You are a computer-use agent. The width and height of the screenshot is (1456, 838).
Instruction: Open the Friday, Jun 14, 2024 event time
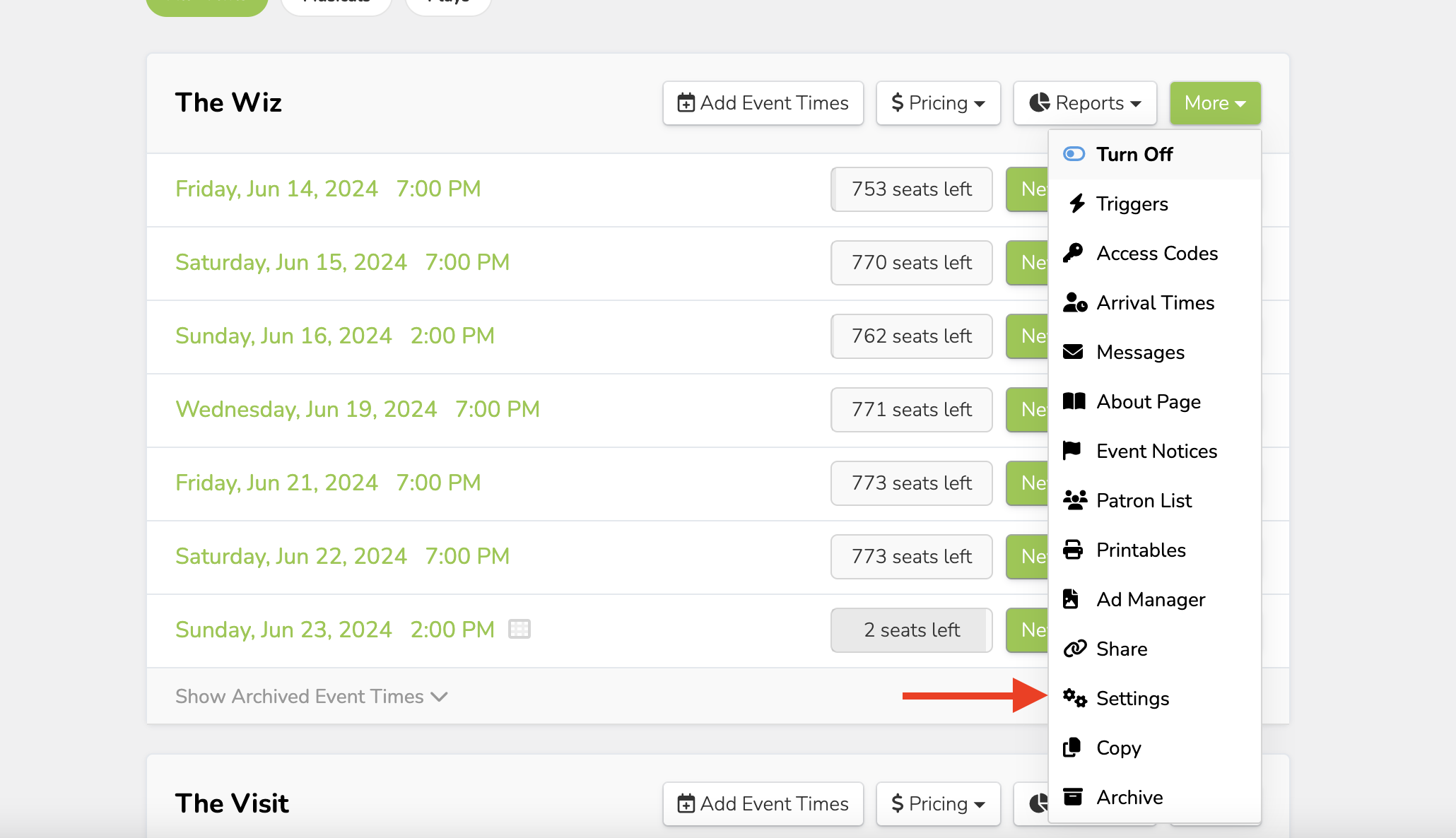(x=328, y=189)
